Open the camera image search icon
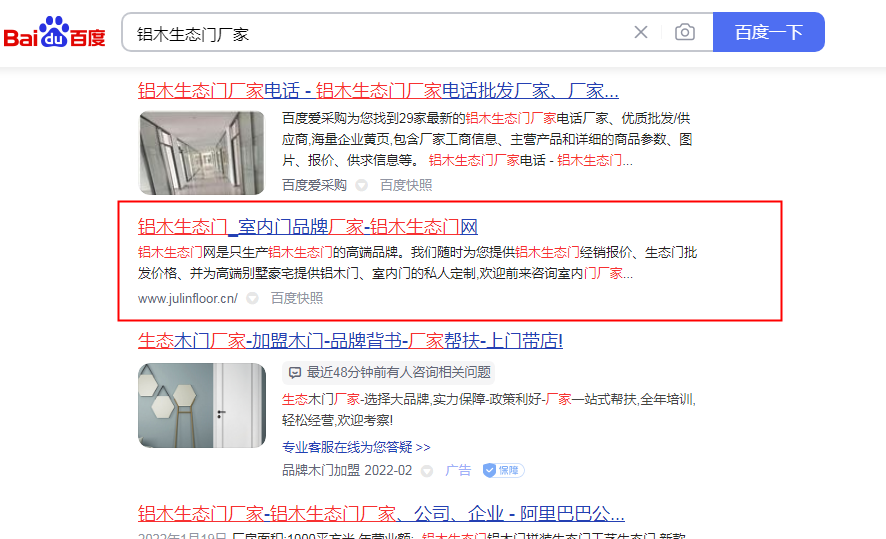The image size is (886, 539). (x=685, y=32)
